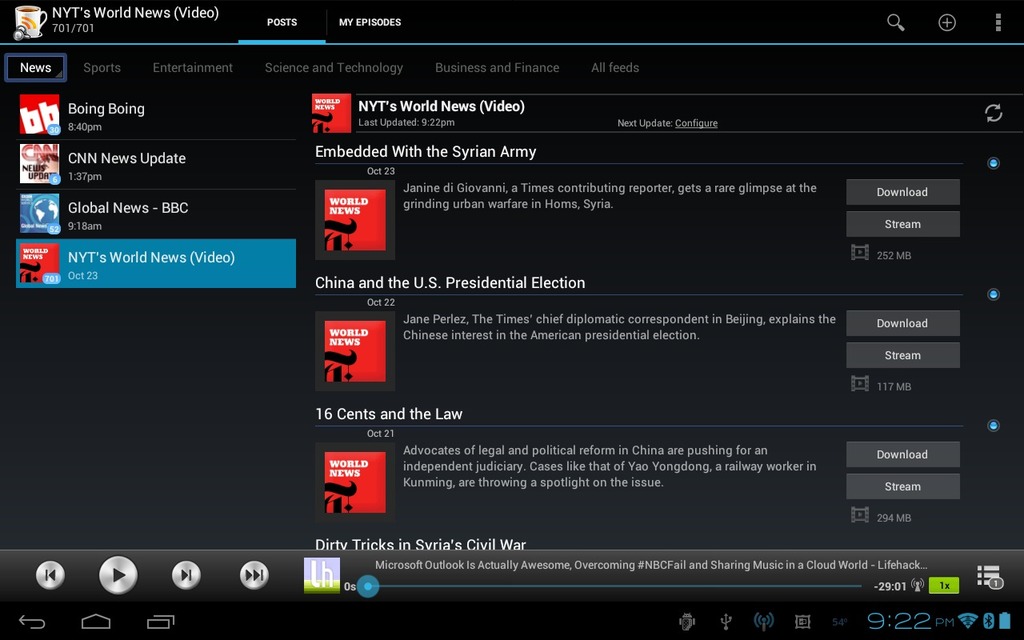
Task: Fast forward with double arrow button
Action: pos(254,575)
